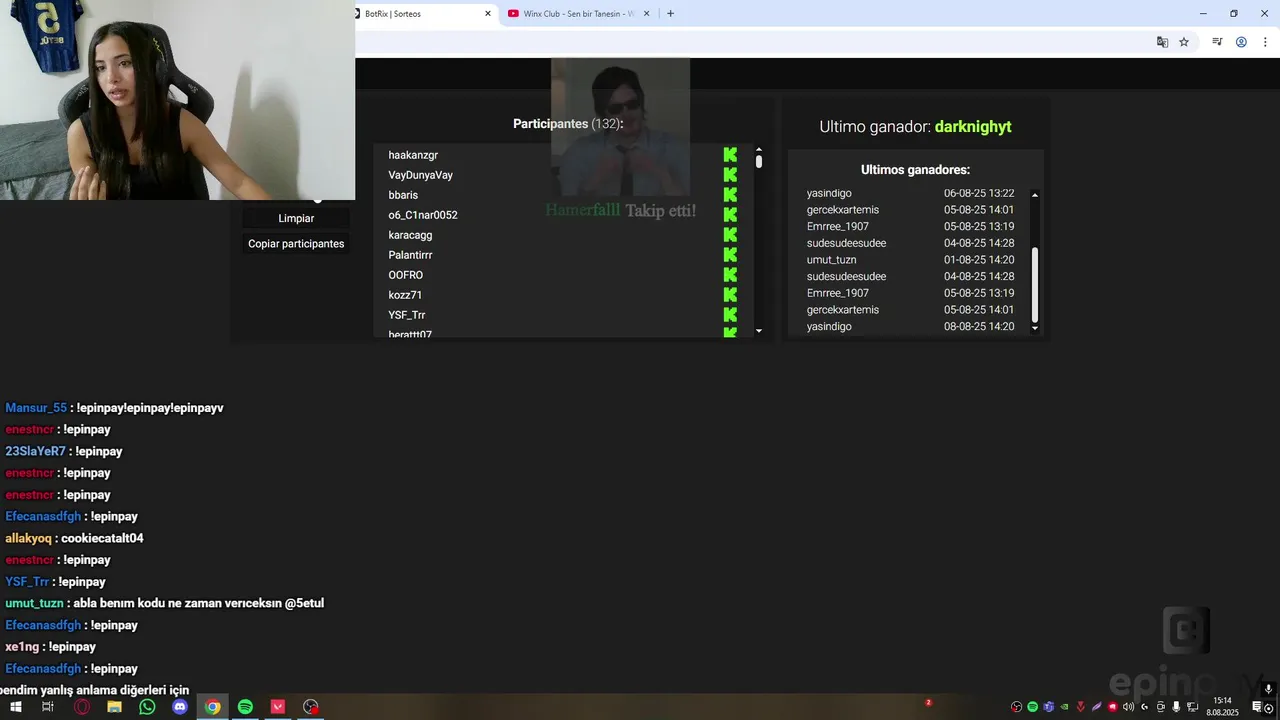Click the participants list scroll down arrow
Screen dimensions: 1280x720
(759, 331)
